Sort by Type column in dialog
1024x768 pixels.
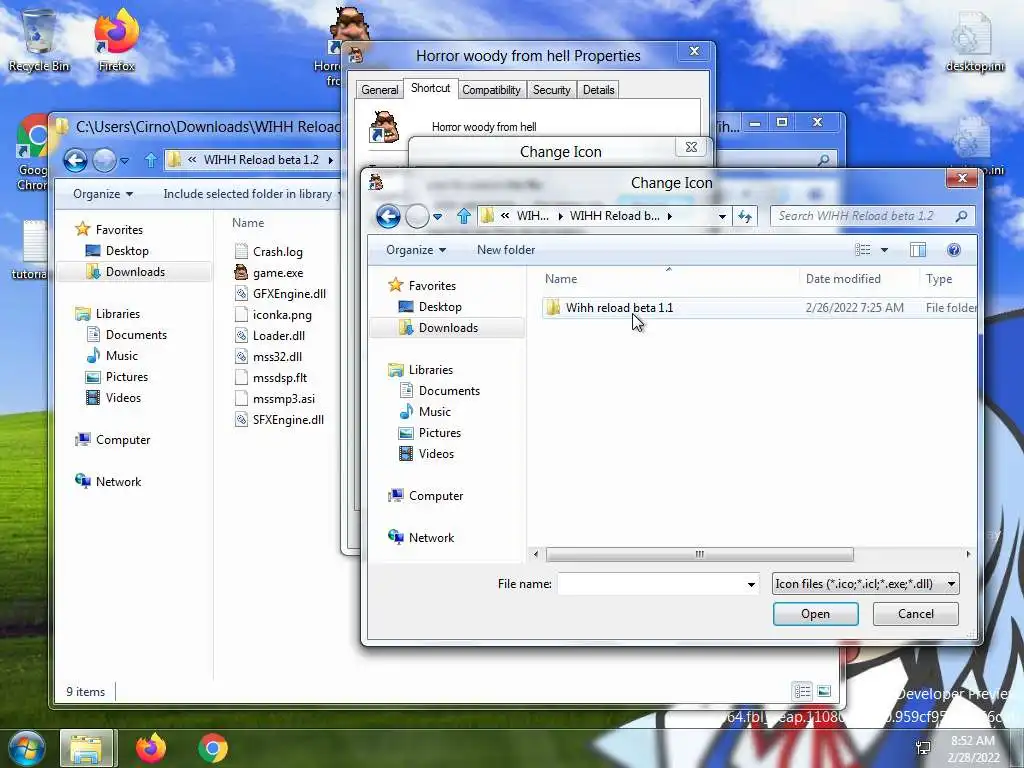[938, 279]
